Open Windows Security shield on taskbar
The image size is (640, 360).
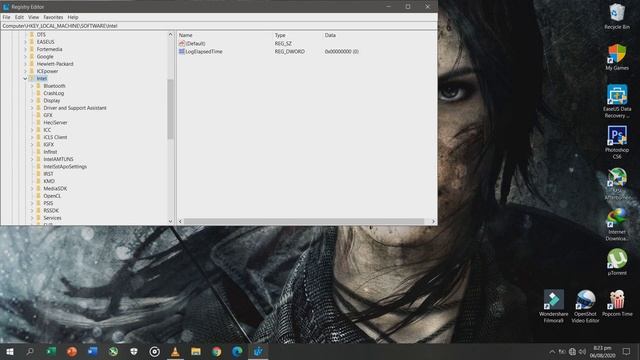click(x=134, y=351)
